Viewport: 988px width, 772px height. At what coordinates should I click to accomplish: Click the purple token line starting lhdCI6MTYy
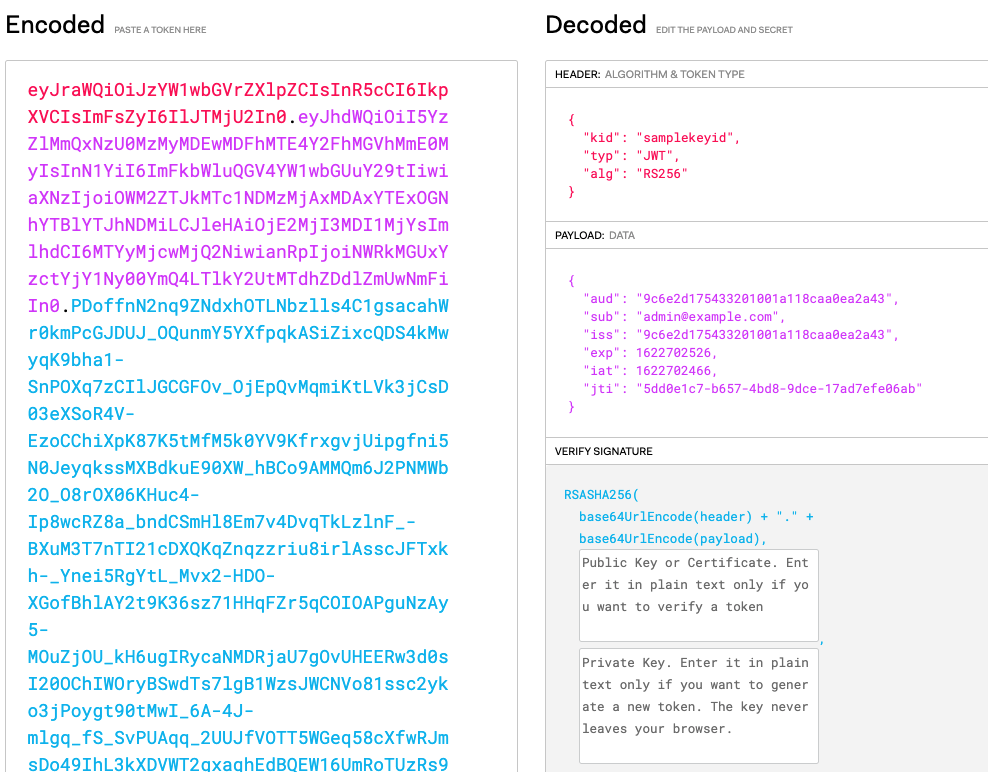pos(238,252)
